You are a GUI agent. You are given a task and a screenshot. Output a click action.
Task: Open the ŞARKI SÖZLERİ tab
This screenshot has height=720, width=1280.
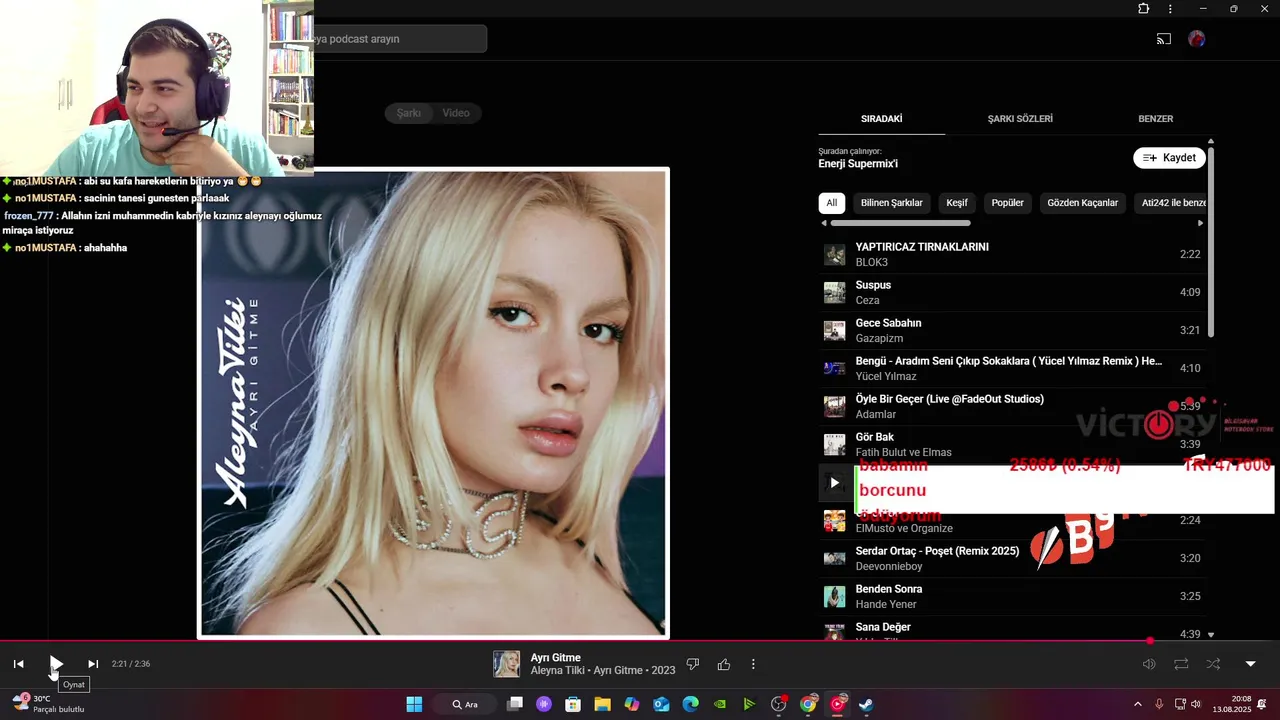1020,118
